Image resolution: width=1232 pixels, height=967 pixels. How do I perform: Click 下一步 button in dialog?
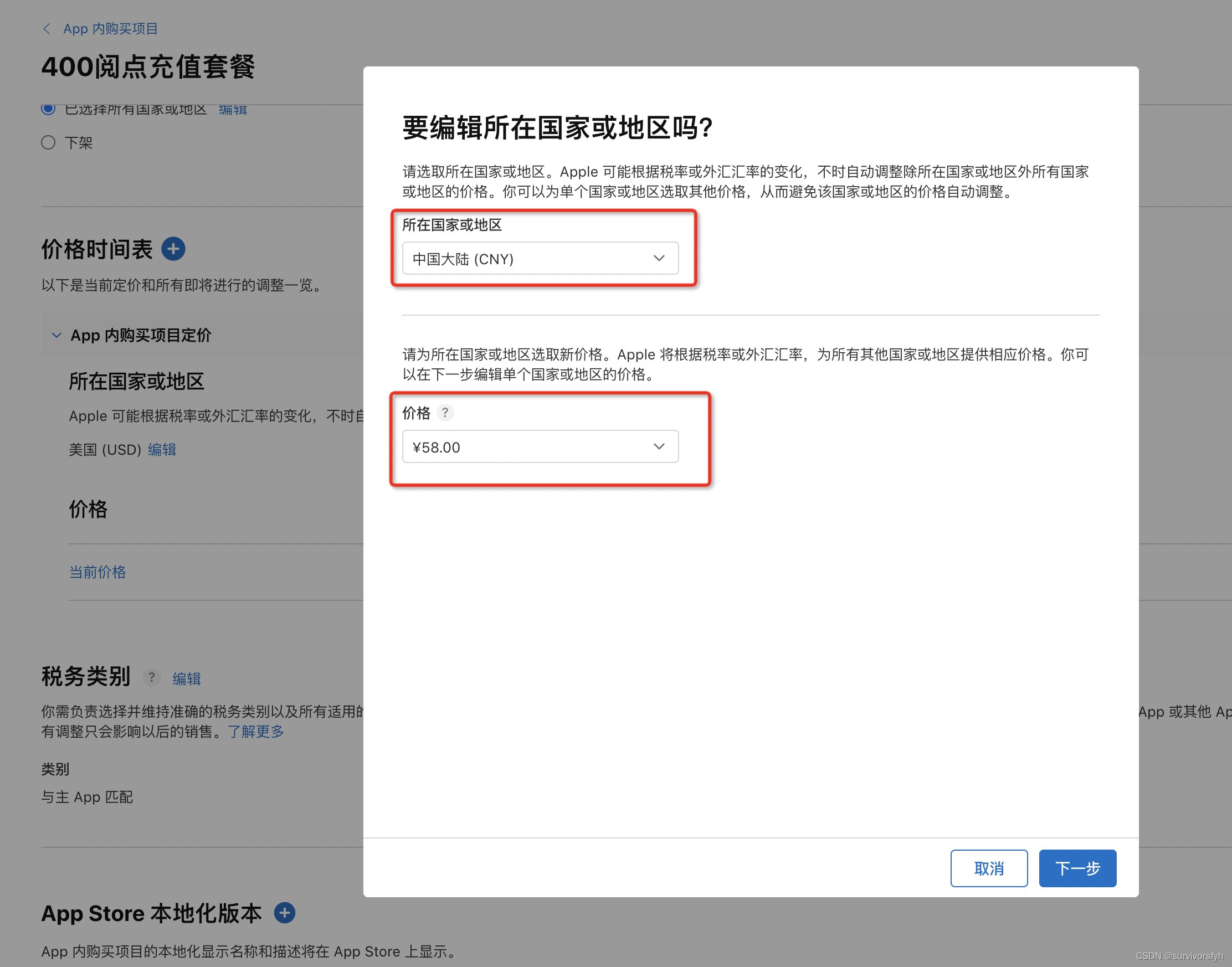click(1077, 867)
